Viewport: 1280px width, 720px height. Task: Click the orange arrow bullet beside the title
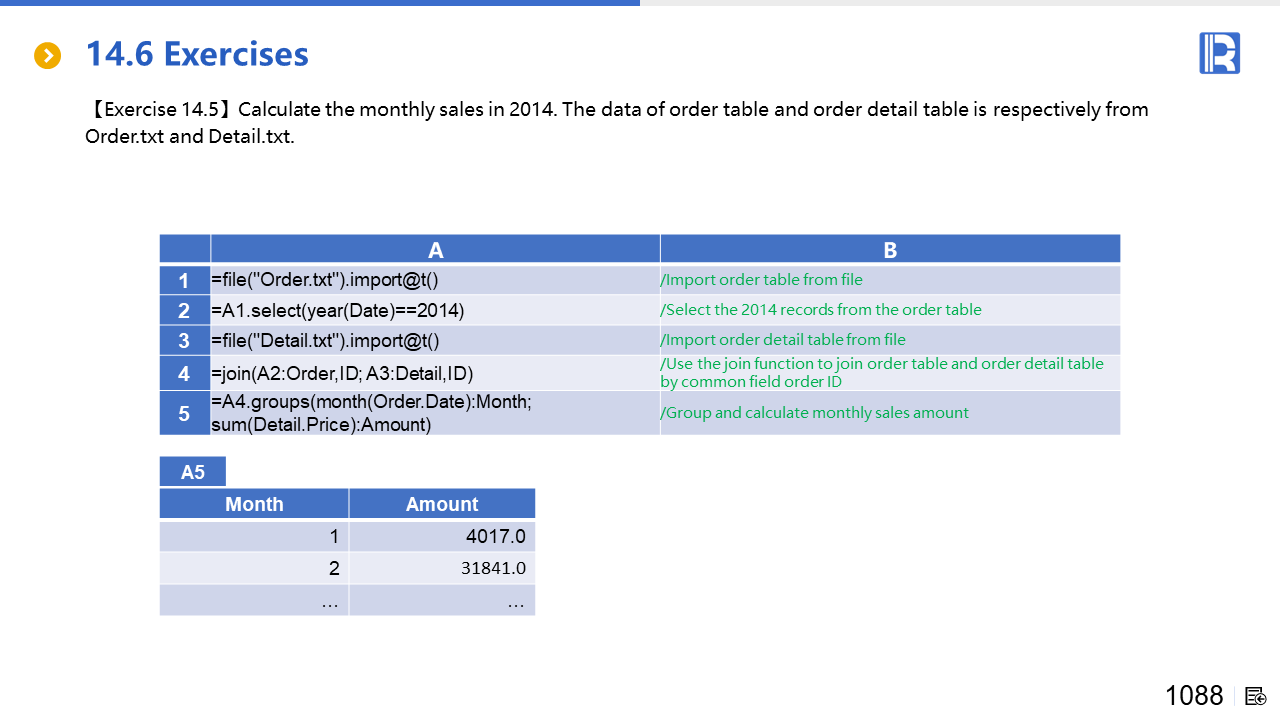coord(47,56)
